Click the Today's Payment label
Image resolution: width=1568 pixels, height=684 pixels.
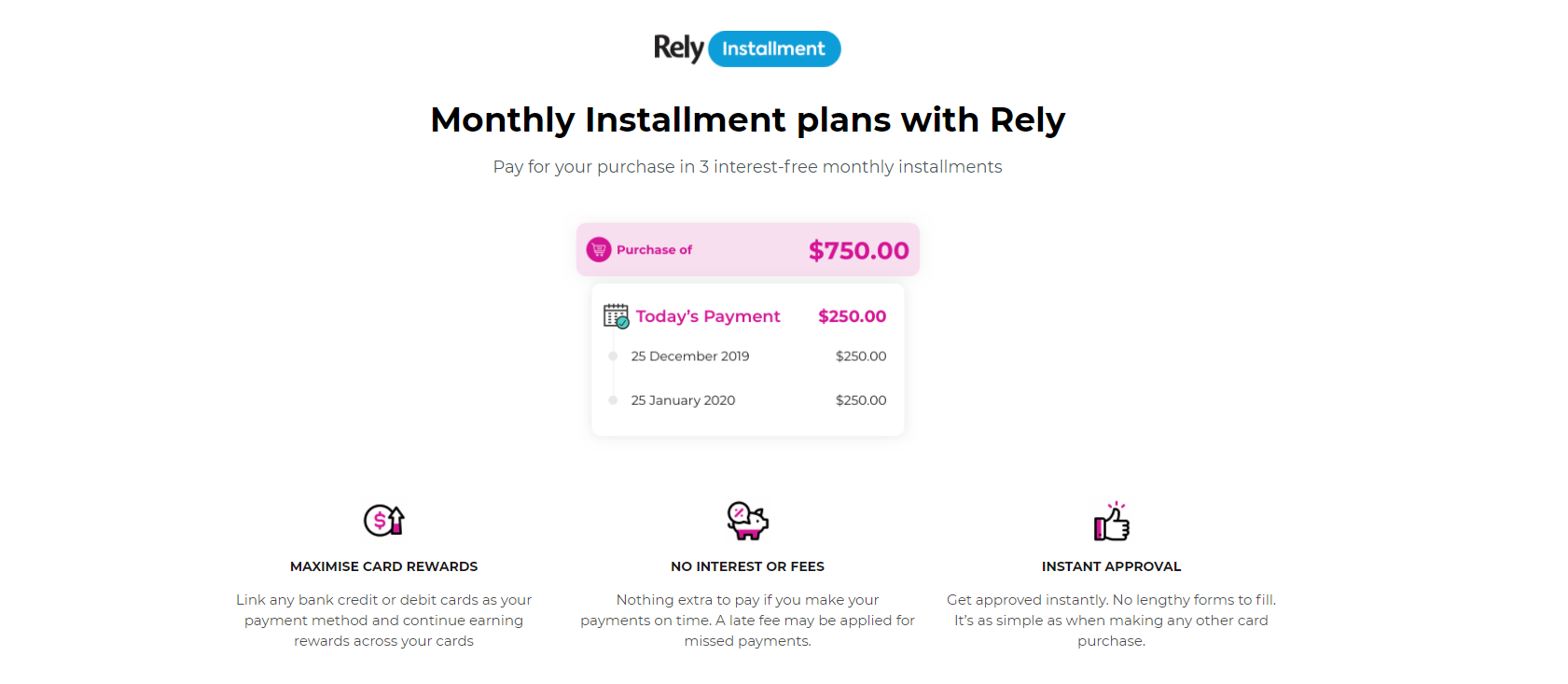708,316
